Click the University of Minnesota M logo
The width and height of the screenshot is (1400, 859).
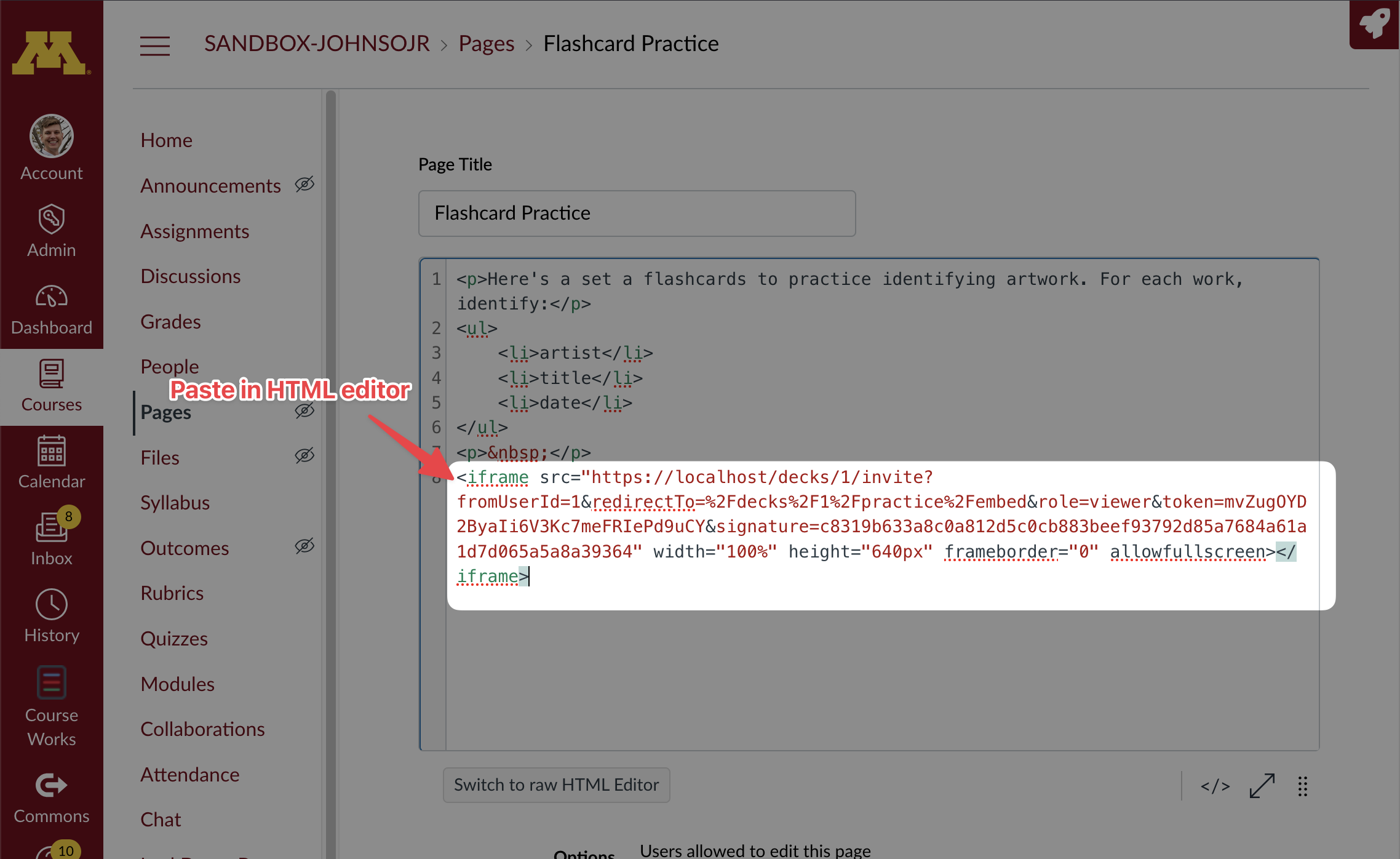[x=52, y=53]
